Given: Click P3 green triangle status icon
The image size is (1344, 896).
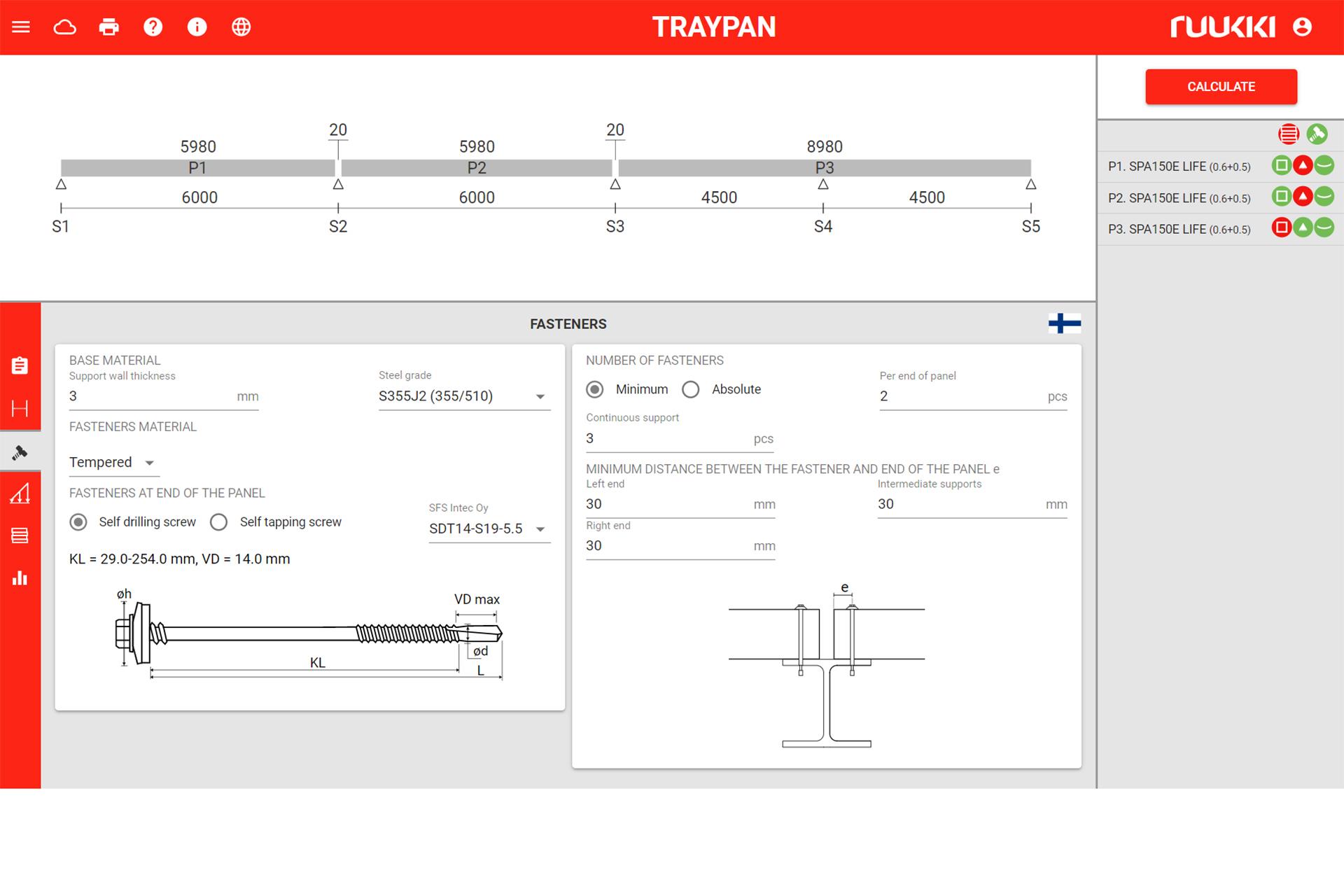Looking at the screenshot, I should (x=1303, y=227).
